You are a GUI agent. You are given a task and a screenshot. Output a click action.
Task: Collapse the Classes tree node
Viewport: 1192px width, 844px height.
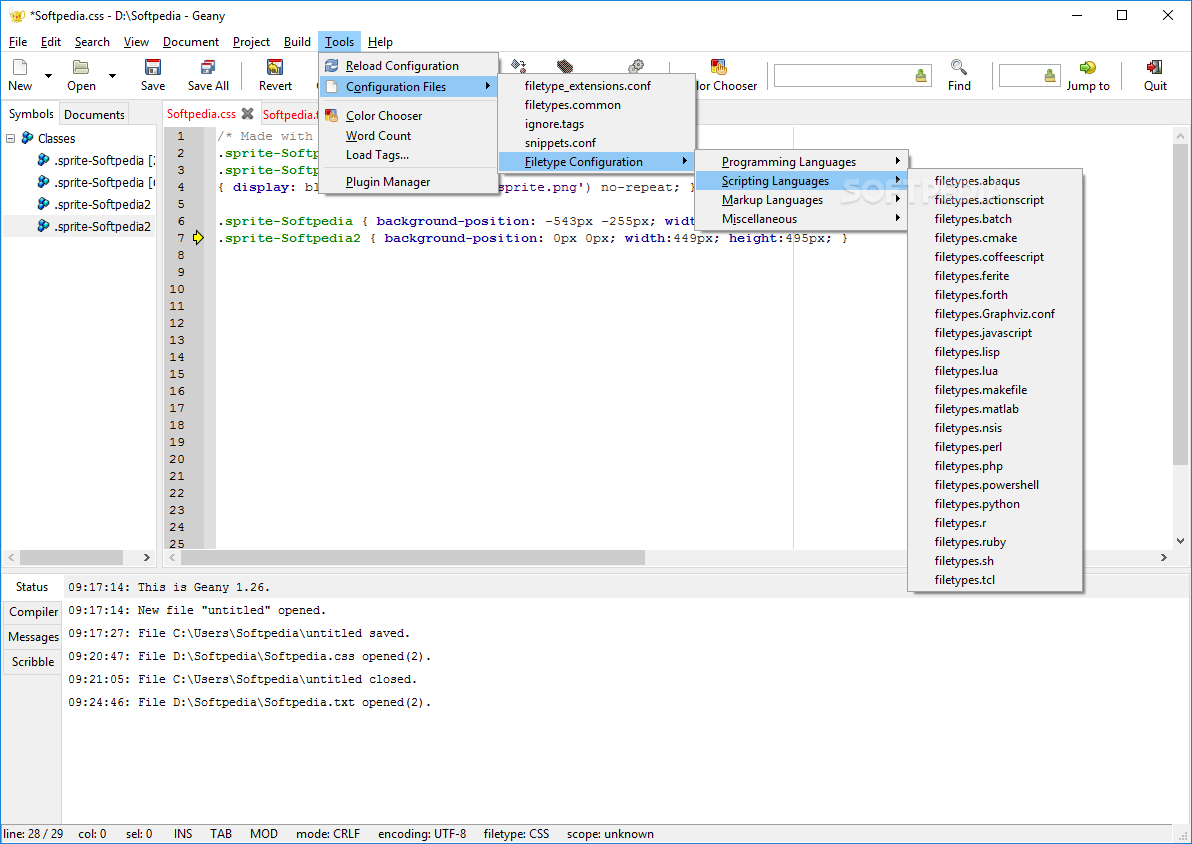tap(11, 139)
